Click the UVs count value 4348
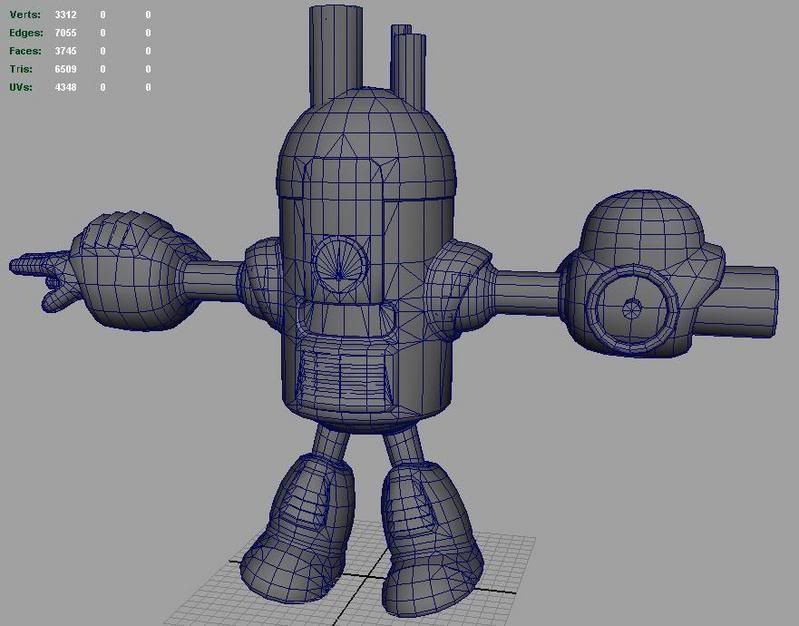799x626 pixels. point(67,87)
